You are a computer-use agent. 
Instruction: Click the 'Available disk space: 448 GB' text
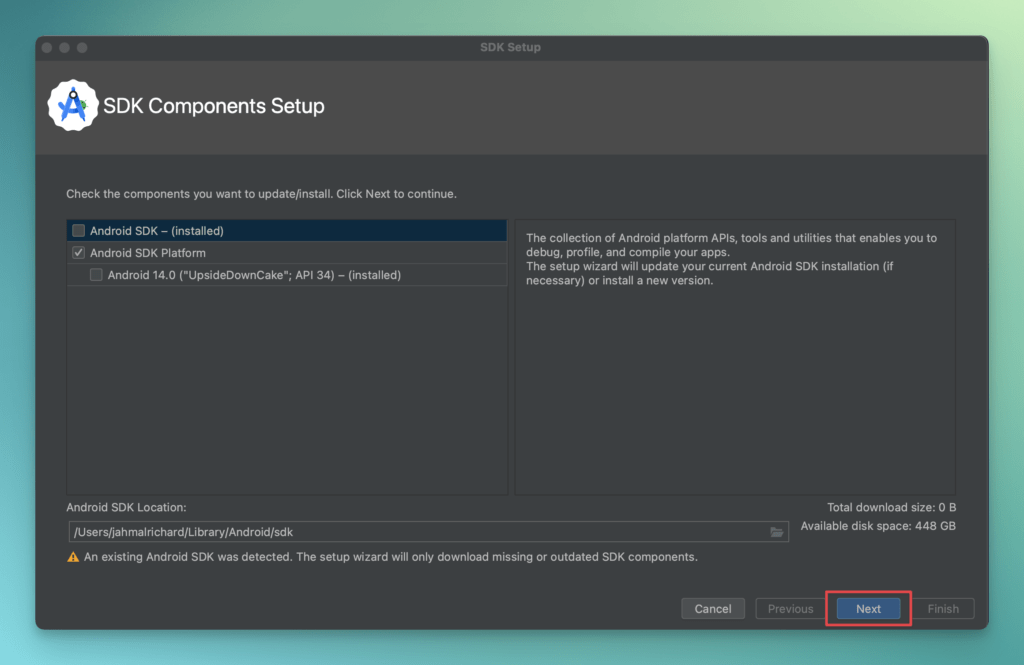878,526
